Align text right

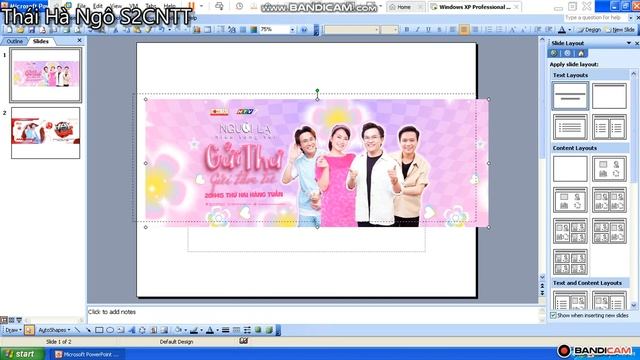[x=475, y=30]
